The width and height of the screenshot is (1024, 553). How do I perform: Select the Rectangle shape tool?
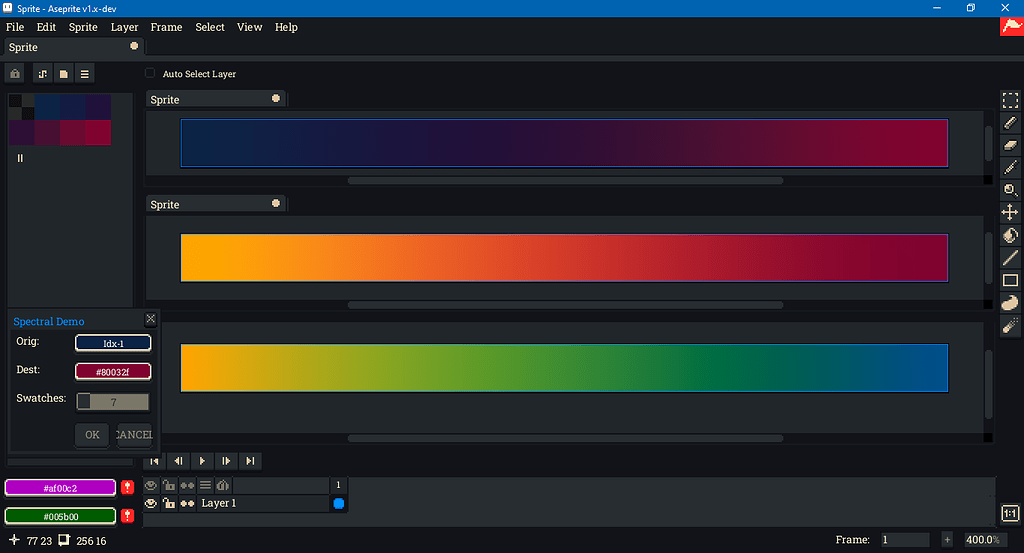coord(1010,280)
